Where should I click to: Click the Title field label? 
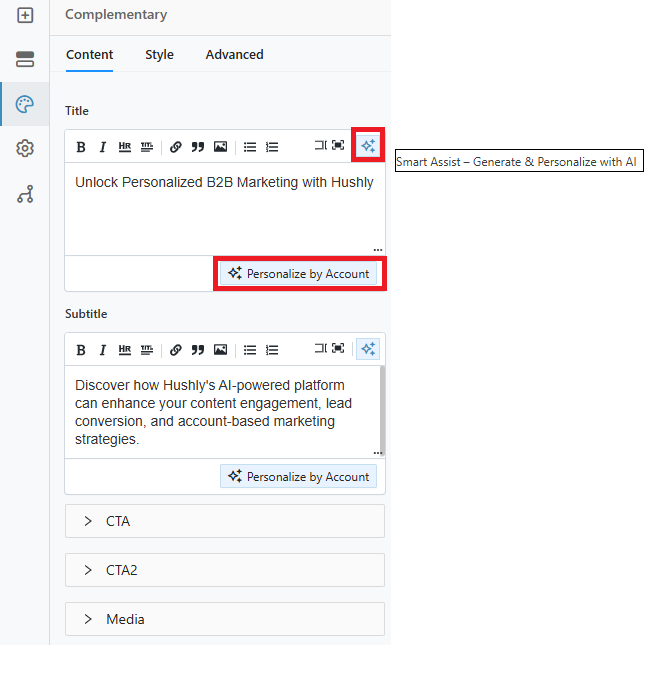click(77, 111)
